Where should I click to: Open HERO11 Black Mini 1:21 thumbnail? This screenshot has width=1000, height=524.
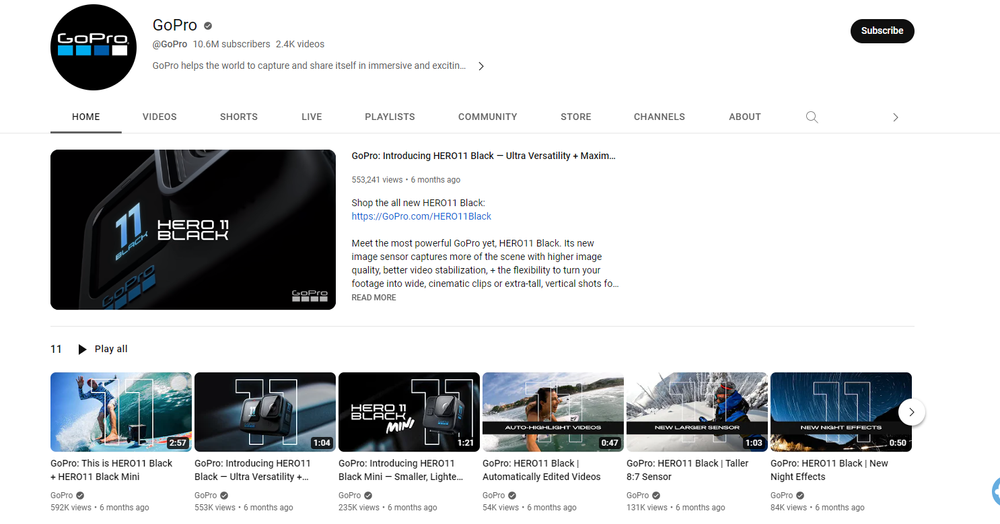click(409, 412)
